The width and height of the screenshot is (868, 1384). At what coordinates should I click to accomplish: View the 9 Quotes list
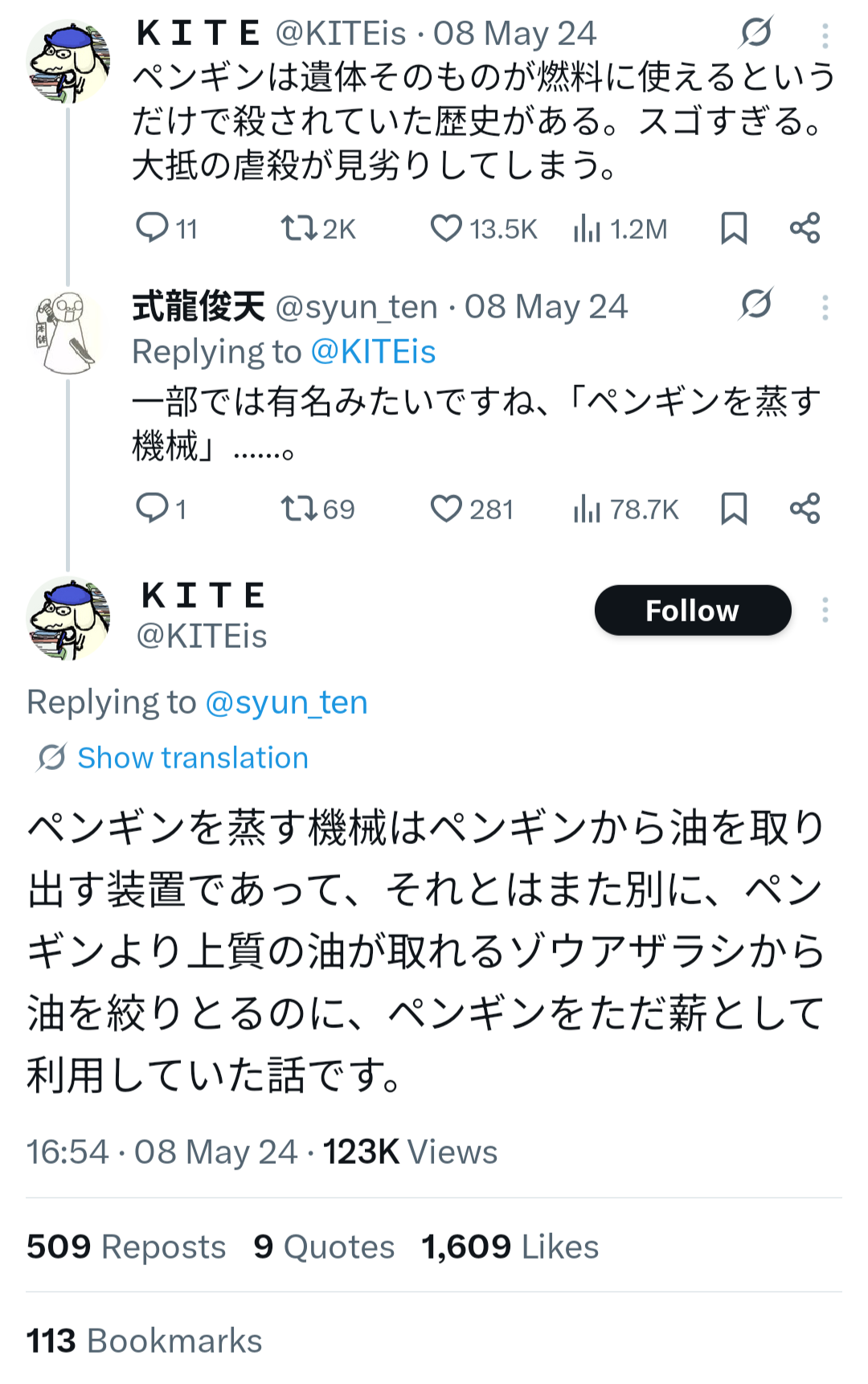(x=324, y=1247)
